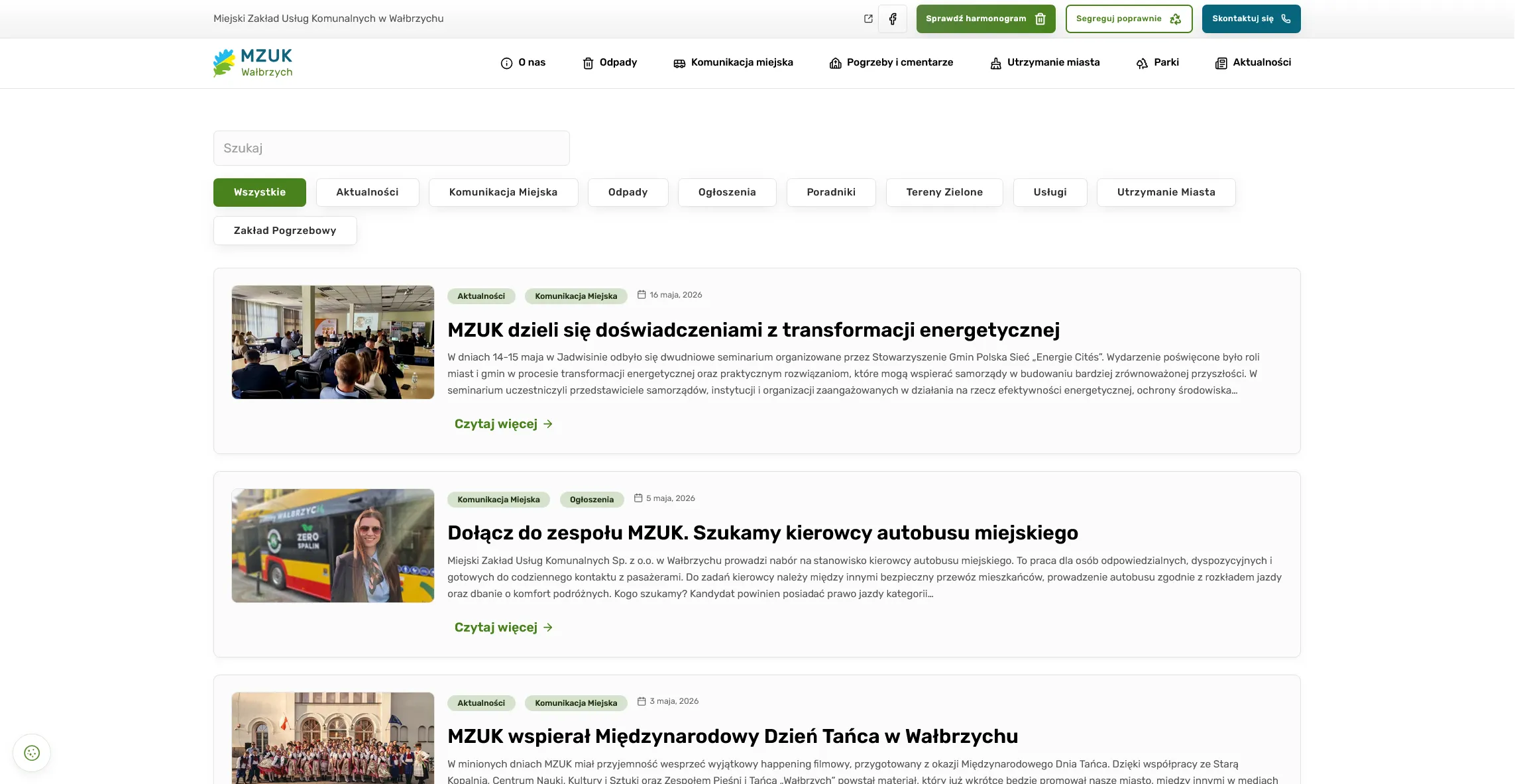Click Aktualności tag on the 16 maja article
The image size is (1515, 784).
click(481, 296)
